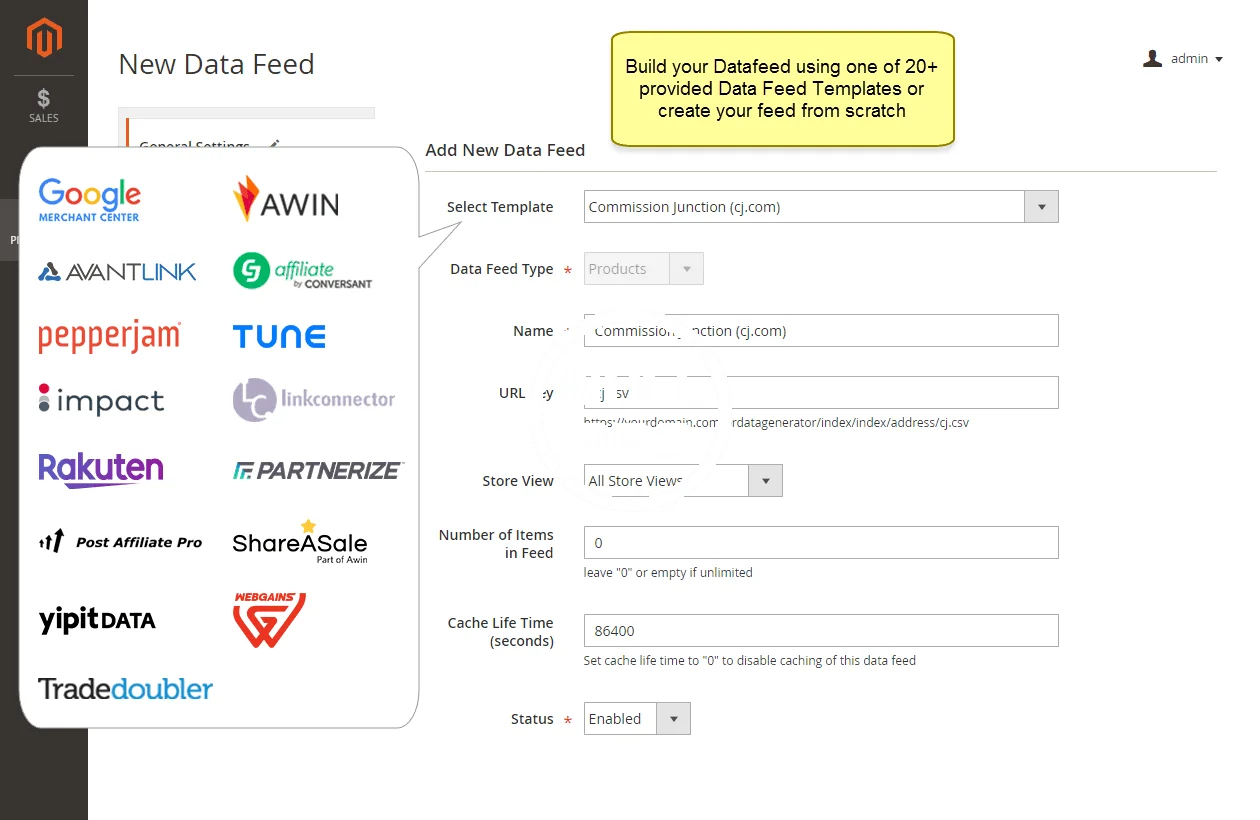The width and height of the screenshot is (1260, 820).
Task: Click the Cache Life Time field
Action: (820, 631)
